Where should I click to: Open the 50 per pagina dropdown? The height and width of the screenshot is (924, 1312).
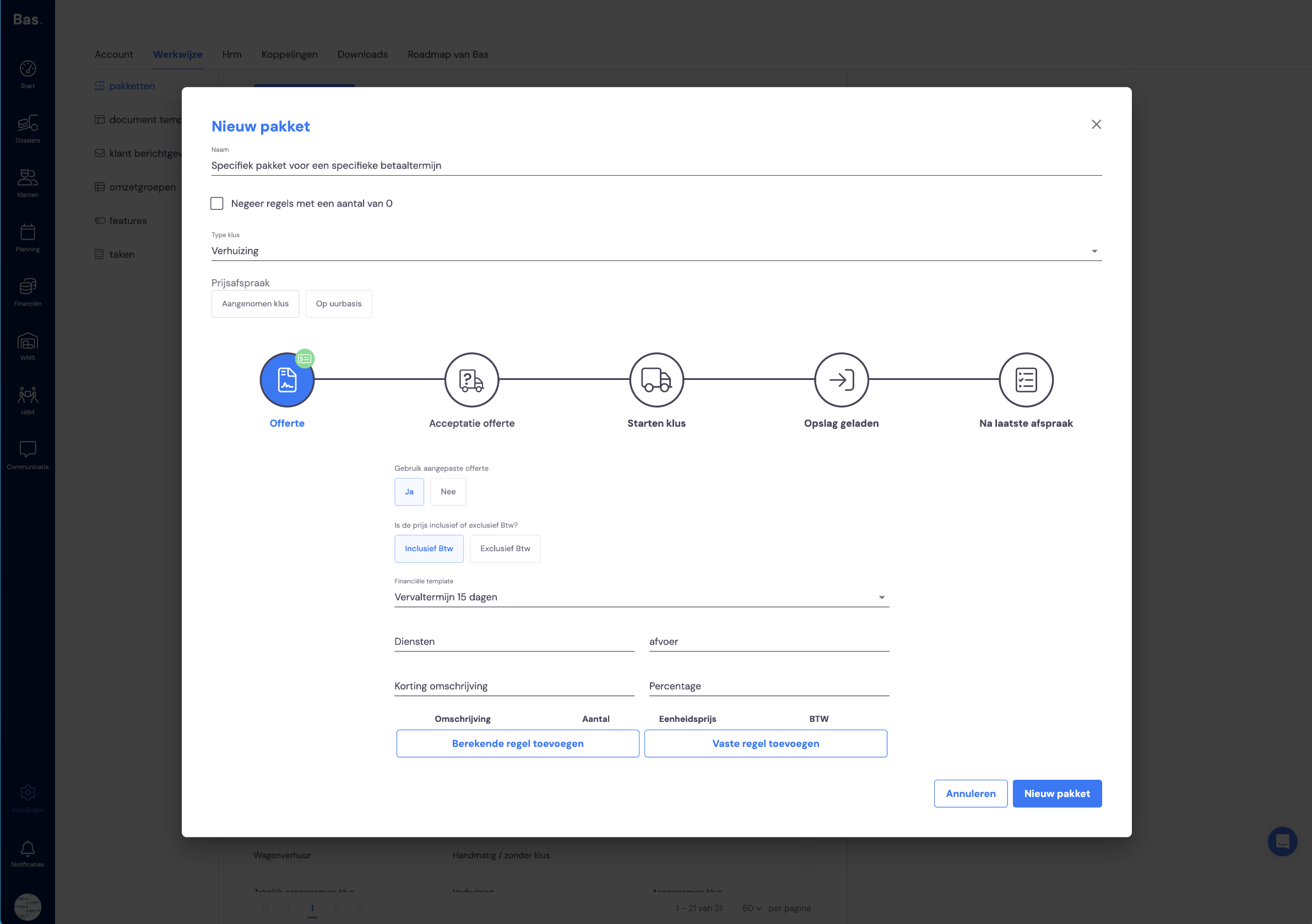[751, 908]
